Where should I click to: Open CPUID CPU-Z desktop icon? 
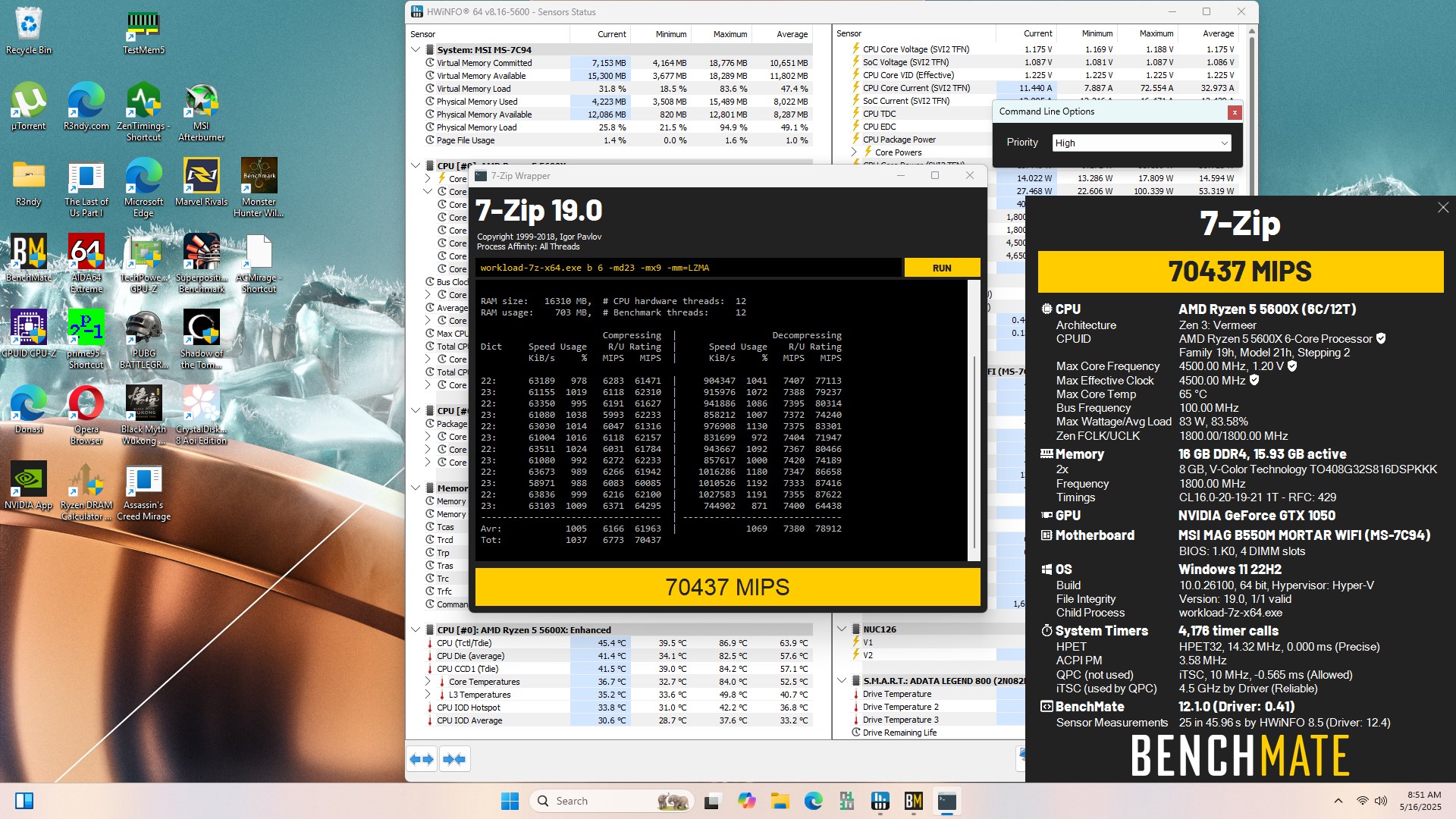[29, 334]
